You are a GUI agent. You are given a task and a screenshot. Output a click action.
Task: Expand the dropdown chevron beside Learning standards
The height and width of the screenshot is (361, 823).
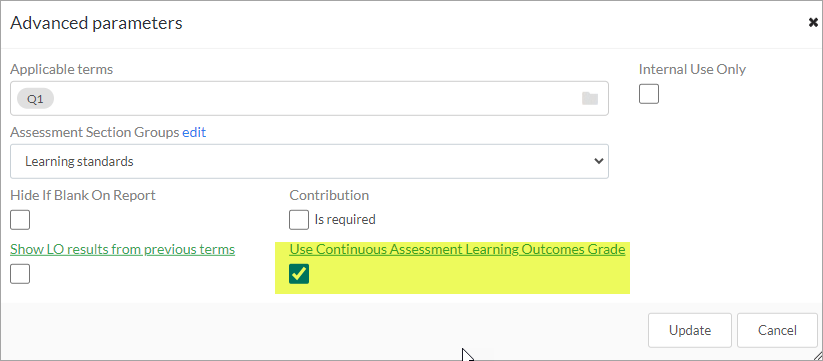598,161
